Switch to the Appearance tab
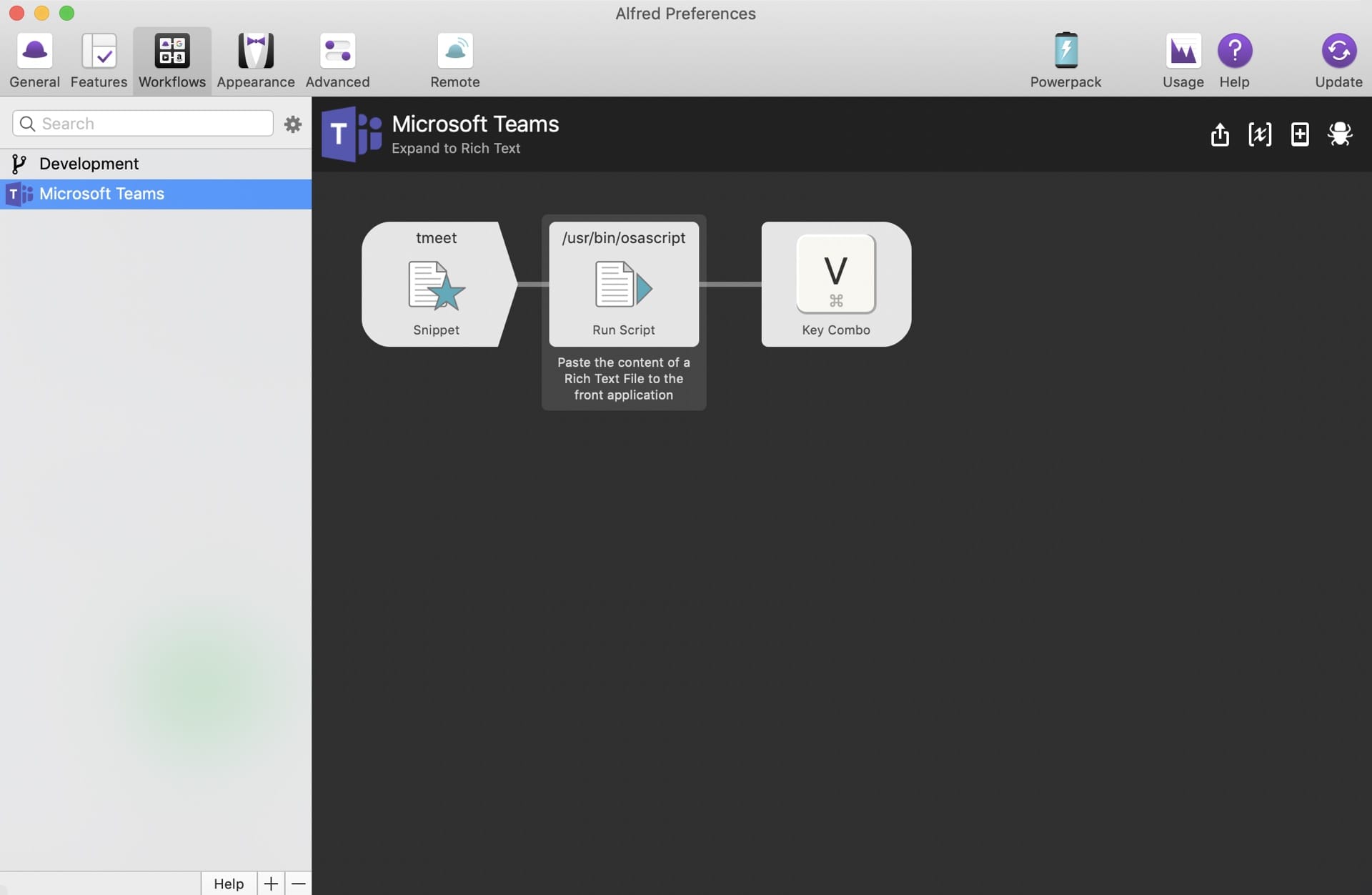The height and width of the screenshot is (895, 1372). point(256,61)
